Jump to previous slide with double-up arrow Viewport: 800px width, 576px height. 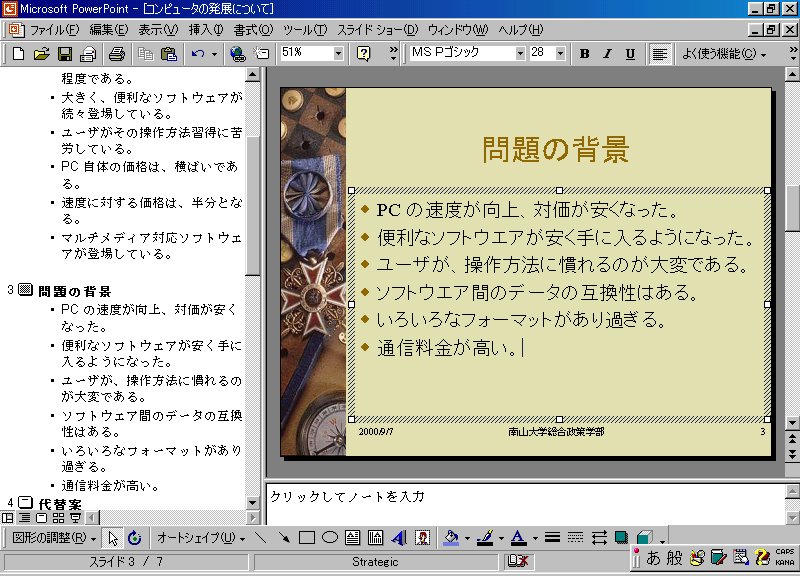pyautogui.click(x=792, y=438)
